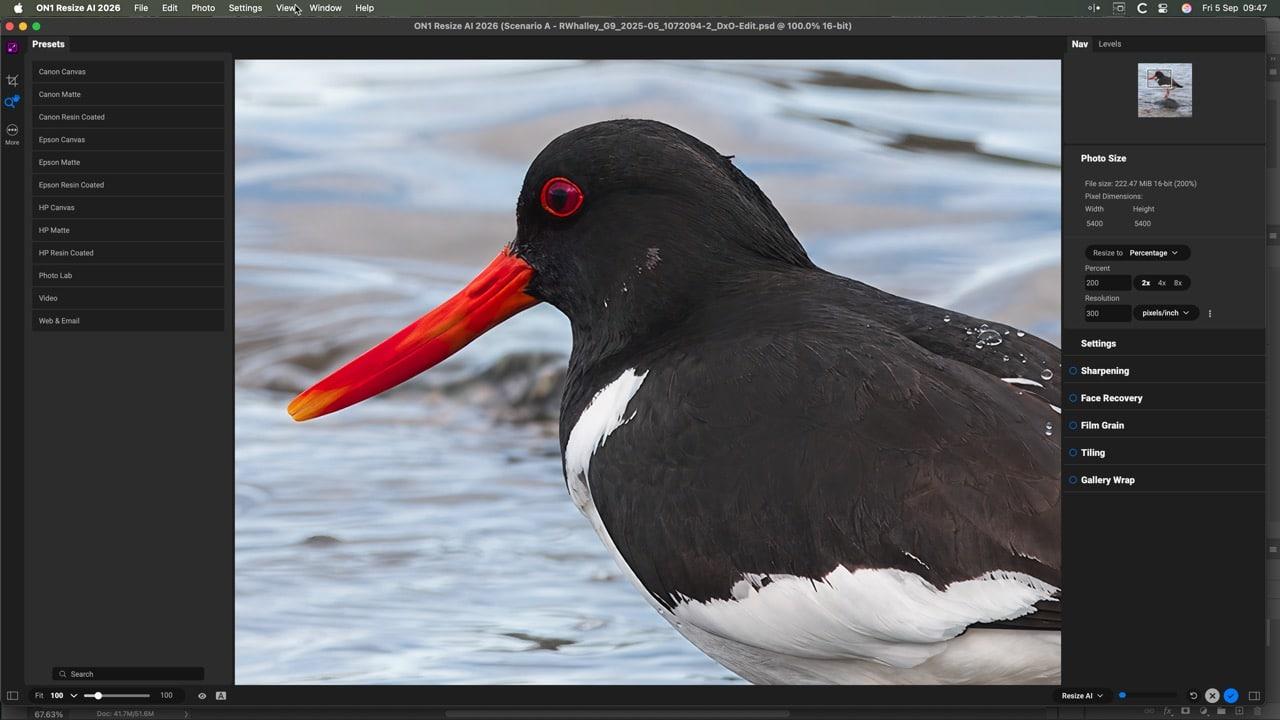Open the Photo menu in menu bar

click(203, 8)
